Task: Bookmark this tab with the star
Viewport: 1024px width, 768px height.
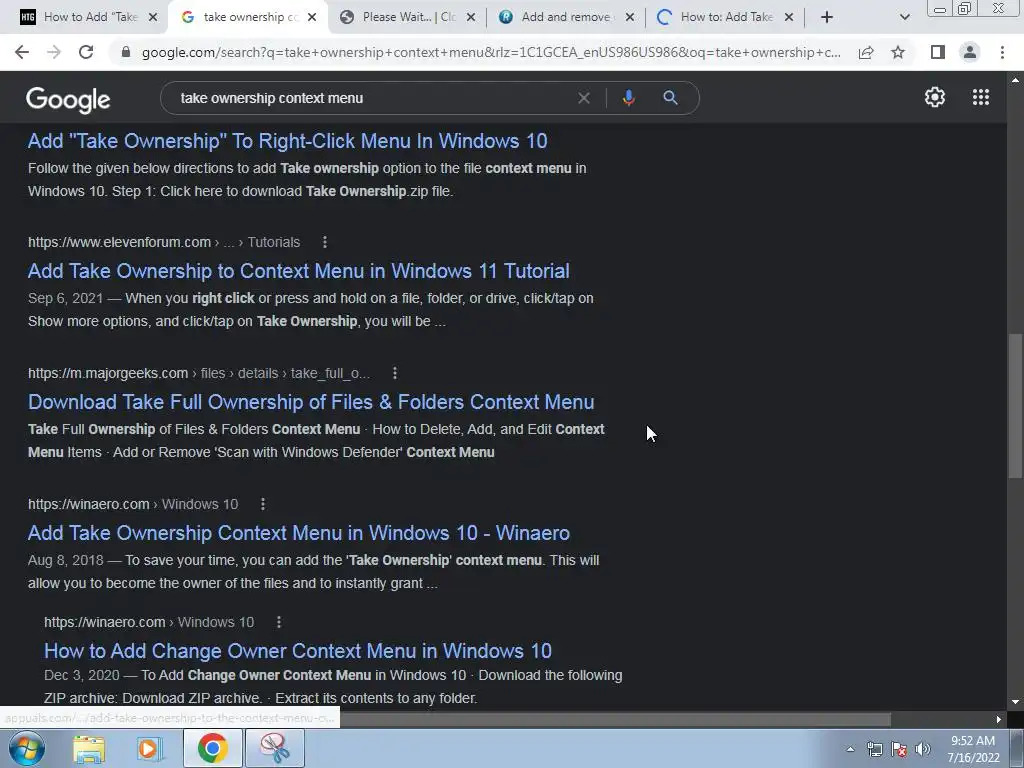Action: pyautogui.click(x=898, y=52)
